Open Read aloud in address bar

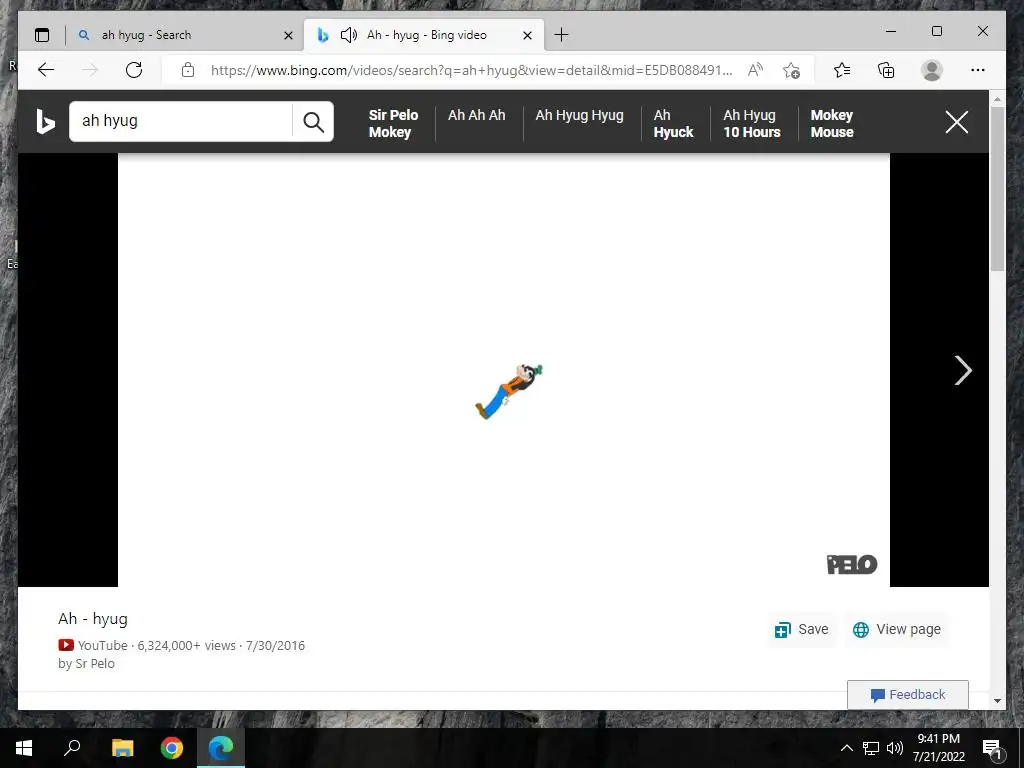(x=755, y=70)
